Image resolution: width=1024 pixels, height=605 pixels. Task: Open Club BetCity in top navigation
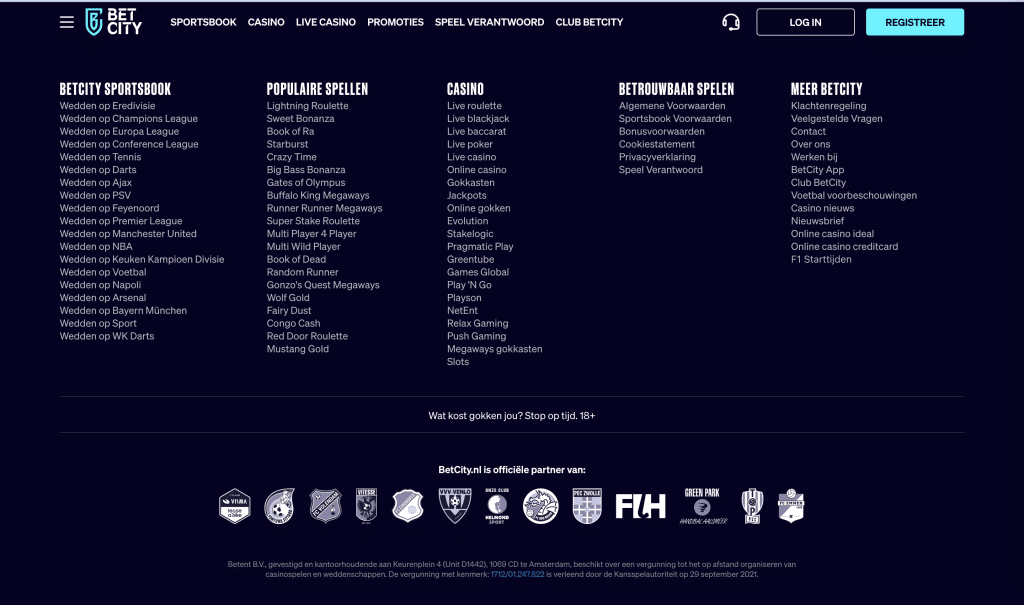coord(589,22)
